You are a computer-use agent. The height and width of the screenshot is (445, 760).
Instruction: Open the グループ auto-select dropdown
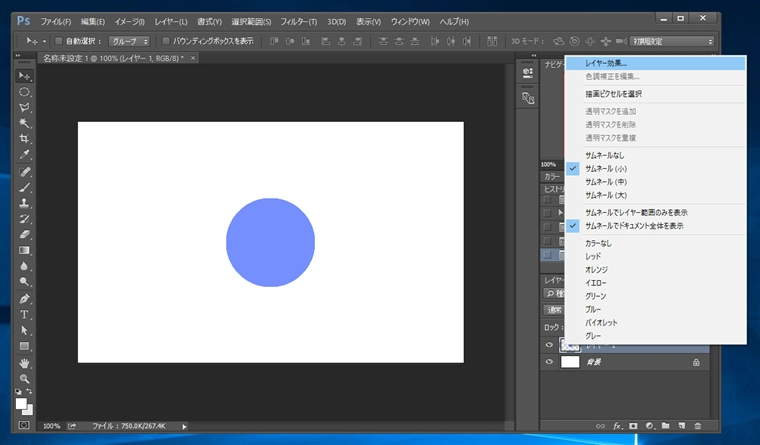coord(129,41)
